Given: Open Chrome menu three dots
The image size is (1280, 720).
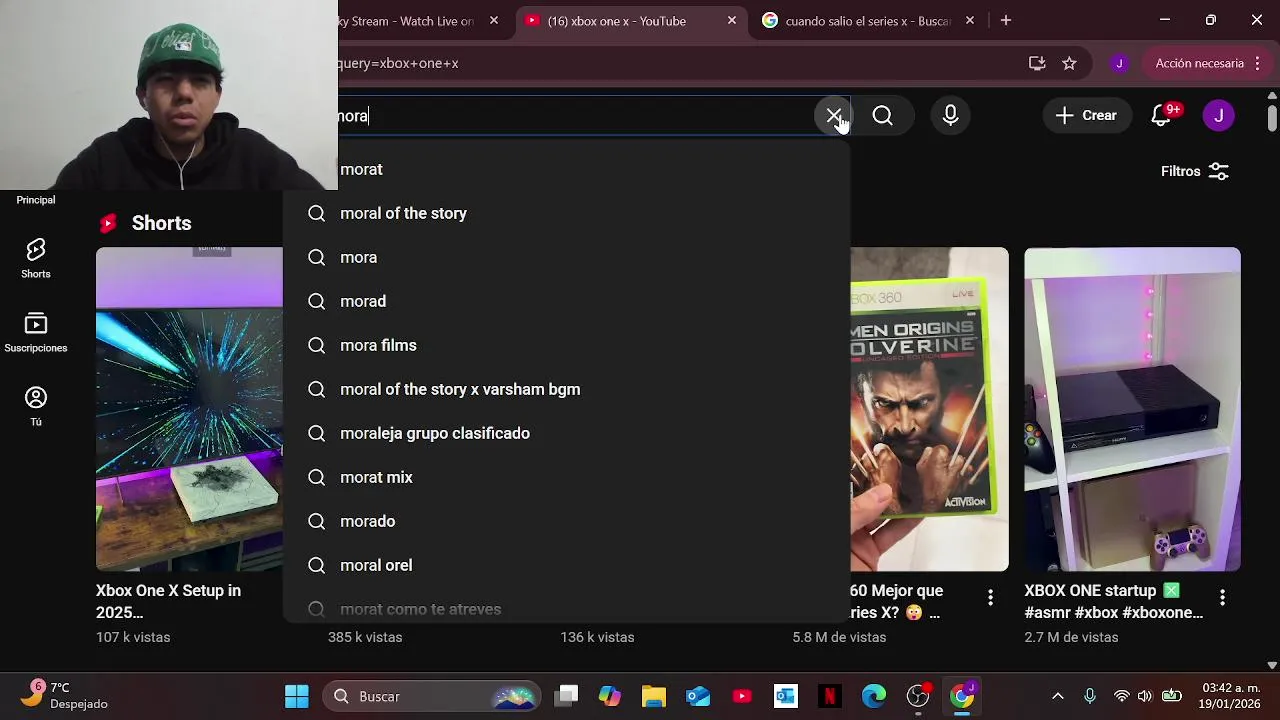Looking at the screenshot, I should (x=1256, y=63).
